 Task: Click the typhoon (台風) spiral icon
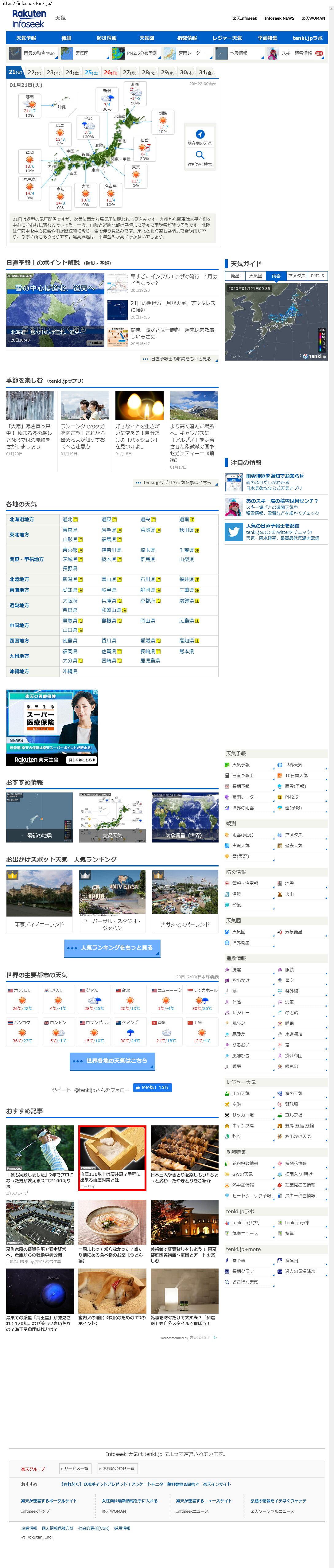[227, 905]
